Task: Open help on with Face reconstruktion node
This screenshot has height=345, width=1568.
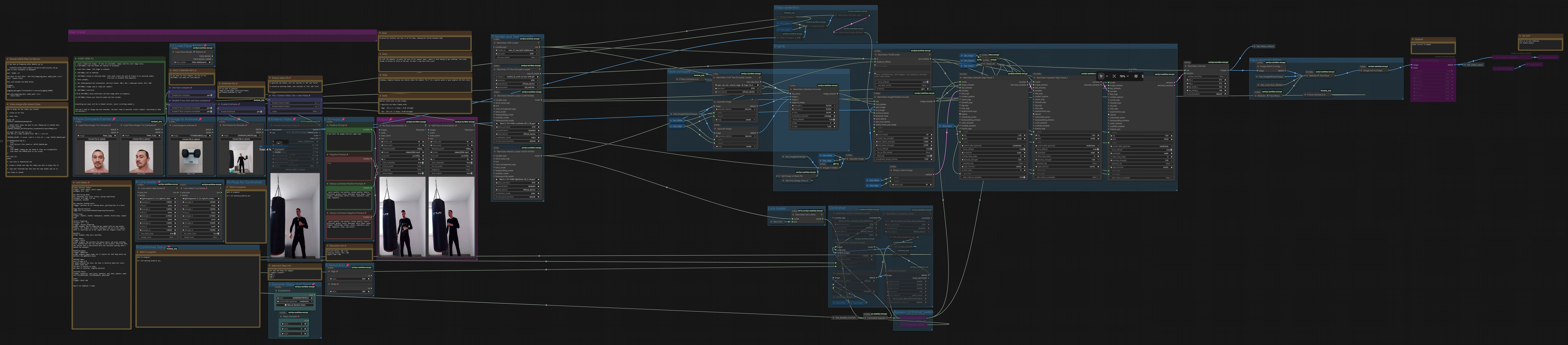Action: [474, 125]
